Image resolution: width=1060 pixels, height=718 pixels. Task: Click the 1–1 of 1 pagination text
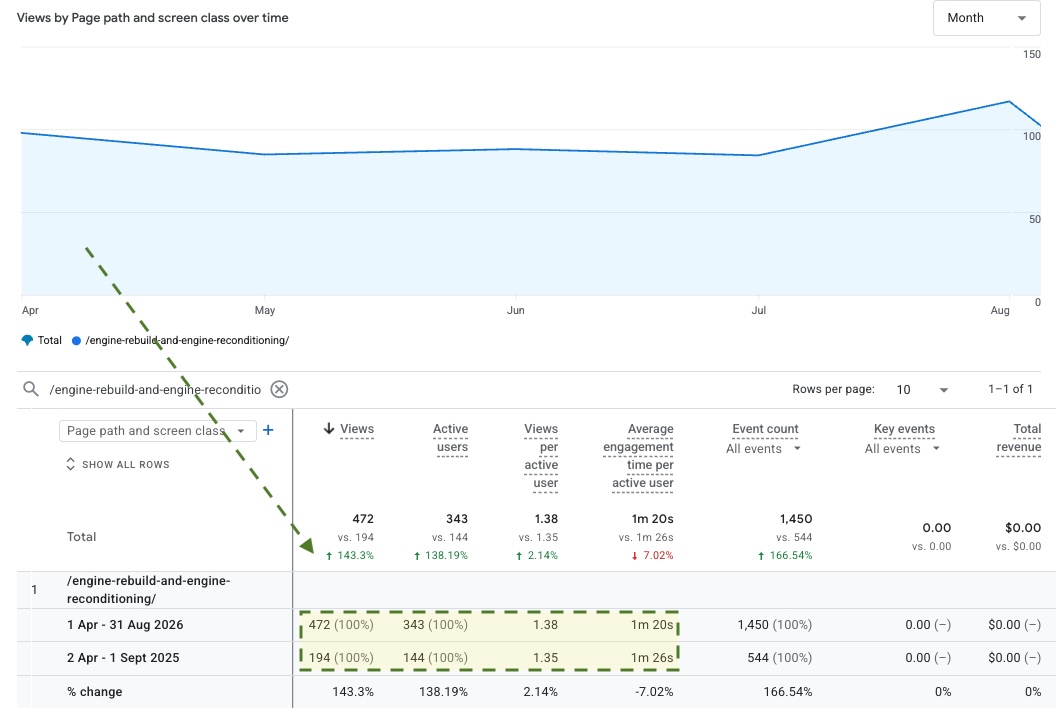click(1010, 389)
